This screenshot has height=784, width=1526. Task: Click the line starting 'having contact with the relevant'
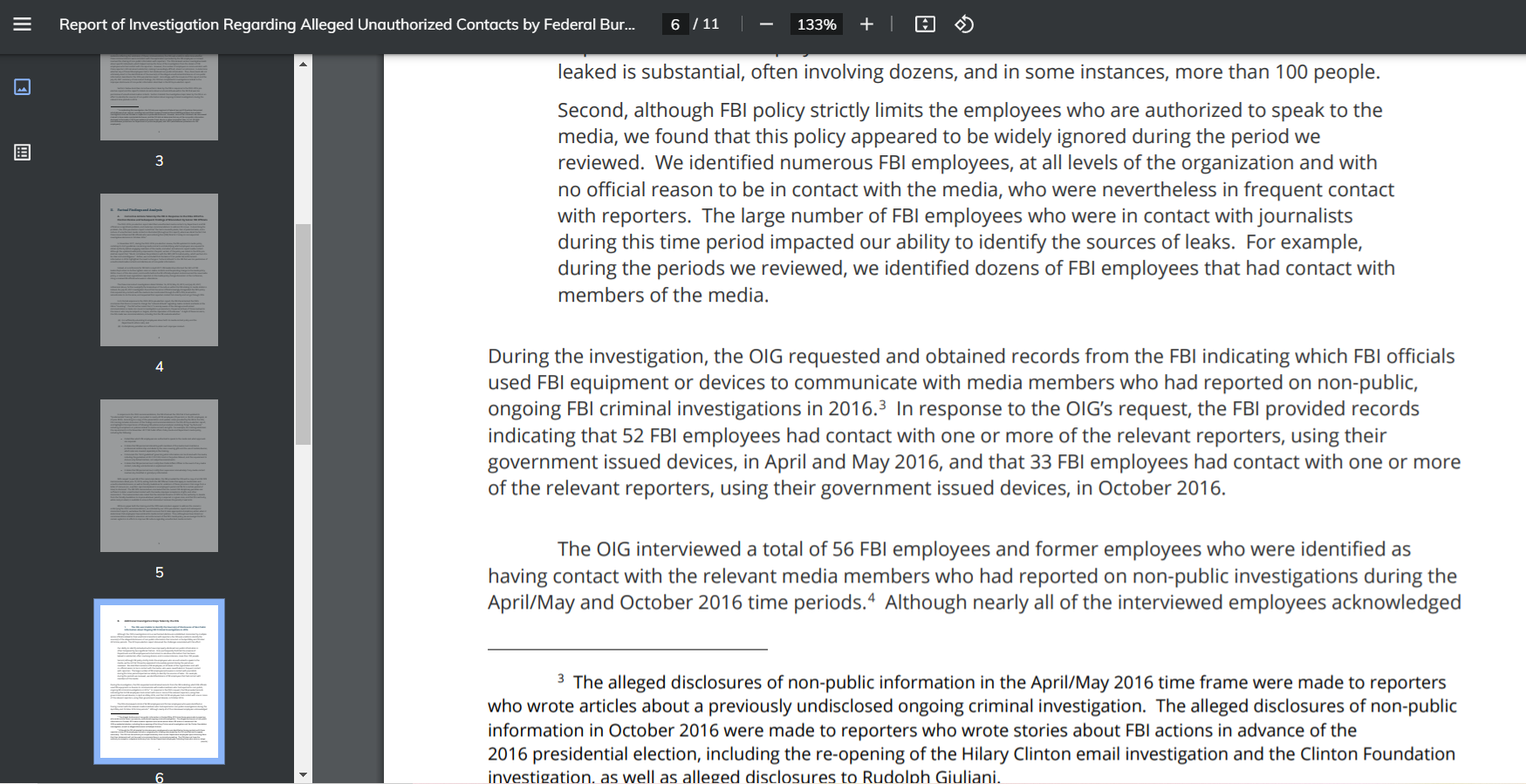click(973, 576)
